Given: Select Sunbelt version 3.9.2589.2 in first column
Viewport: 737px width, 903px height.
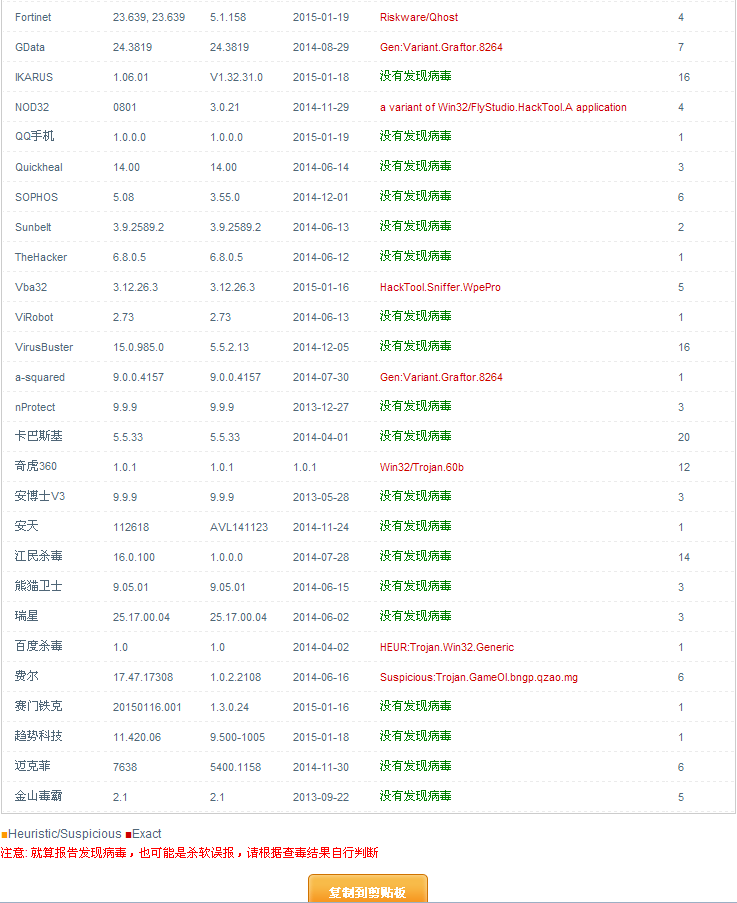Looking at the screenshot, I should coord(138,227).
